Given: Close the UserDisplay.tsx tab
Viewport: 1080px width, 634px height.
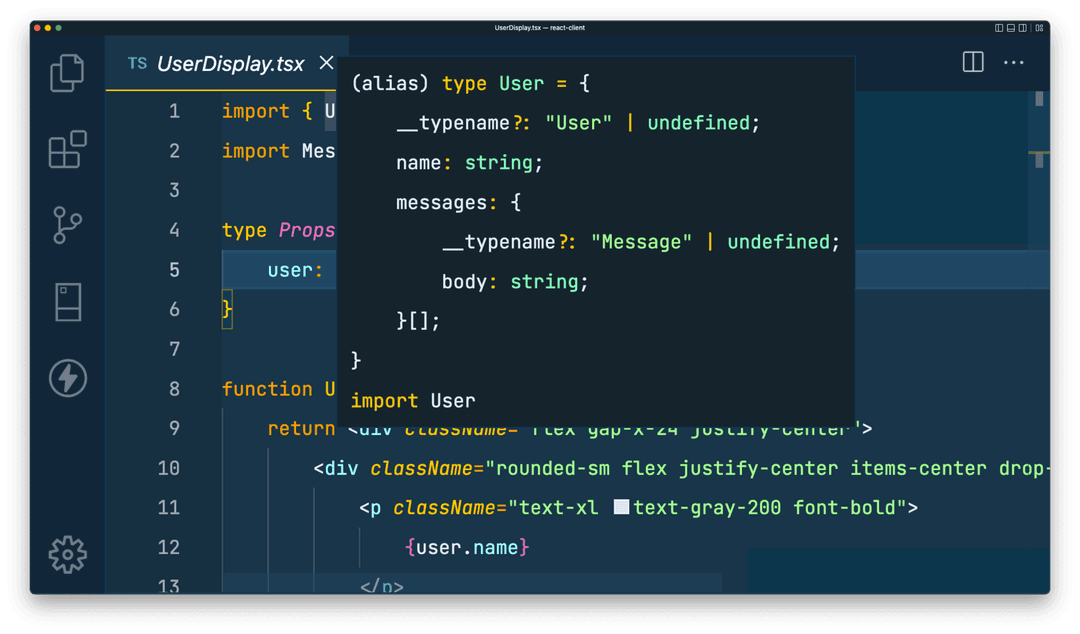Looking at the screenshot, I should (x=326, y=62).
